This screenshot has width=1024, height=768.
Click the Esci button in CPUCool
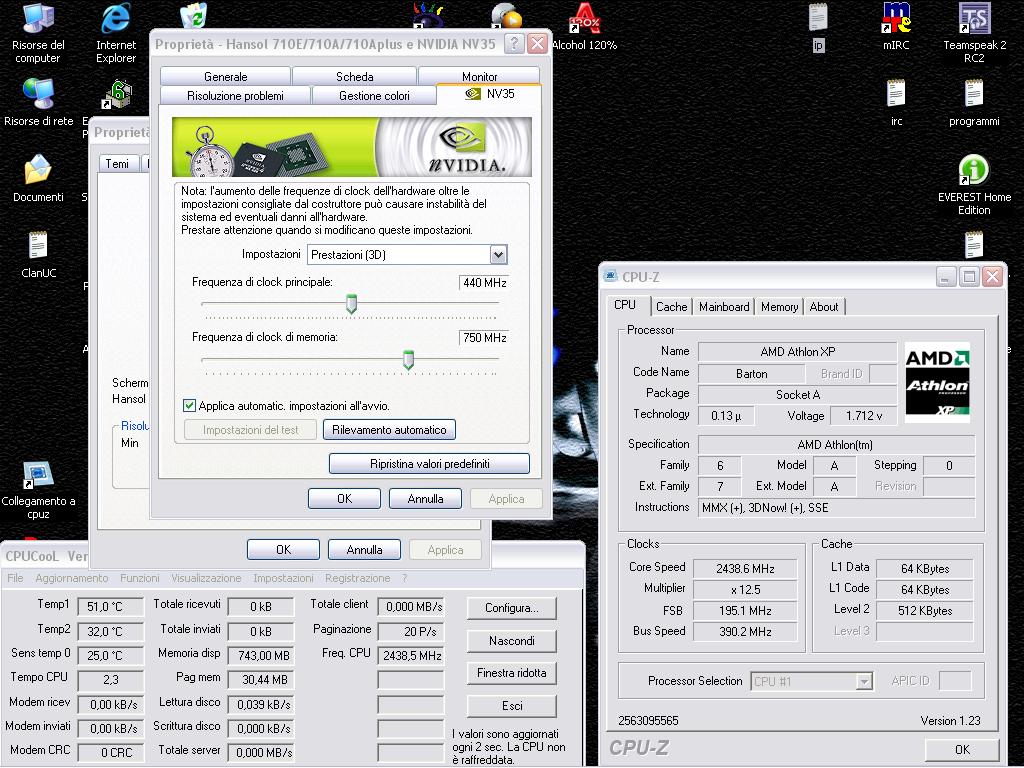coord(512,705)
